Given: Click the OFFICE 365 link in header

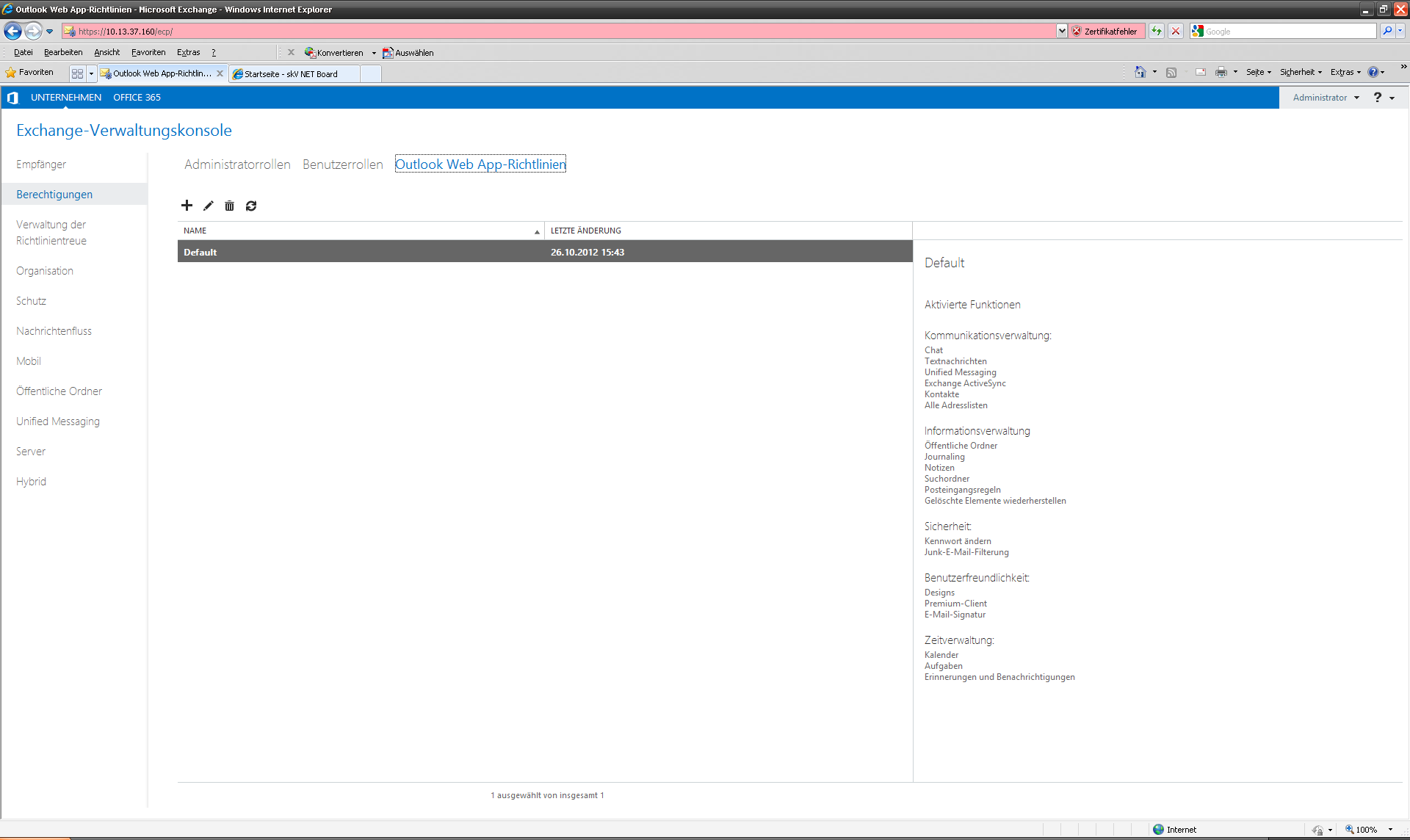Looking at the screenshot, I should click(x=137, y=98).
